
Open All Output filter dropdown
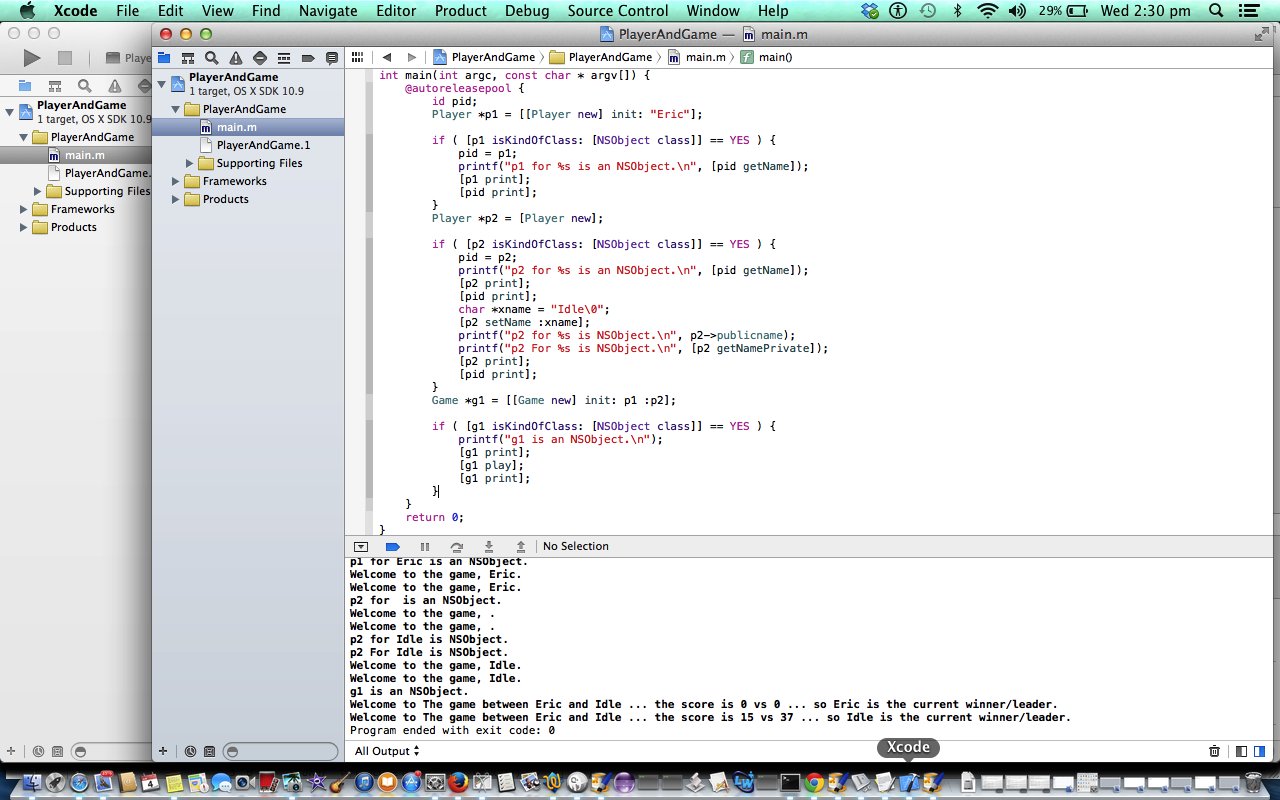point(387,751)
